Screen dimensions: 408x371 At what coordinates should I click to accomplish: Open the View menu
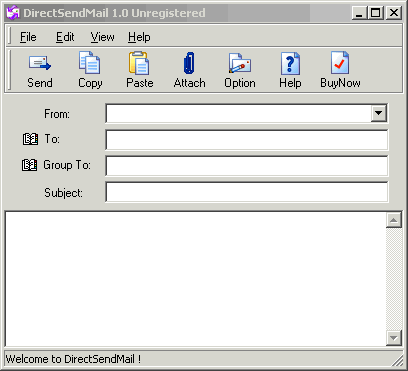click(x=102, y=37)
